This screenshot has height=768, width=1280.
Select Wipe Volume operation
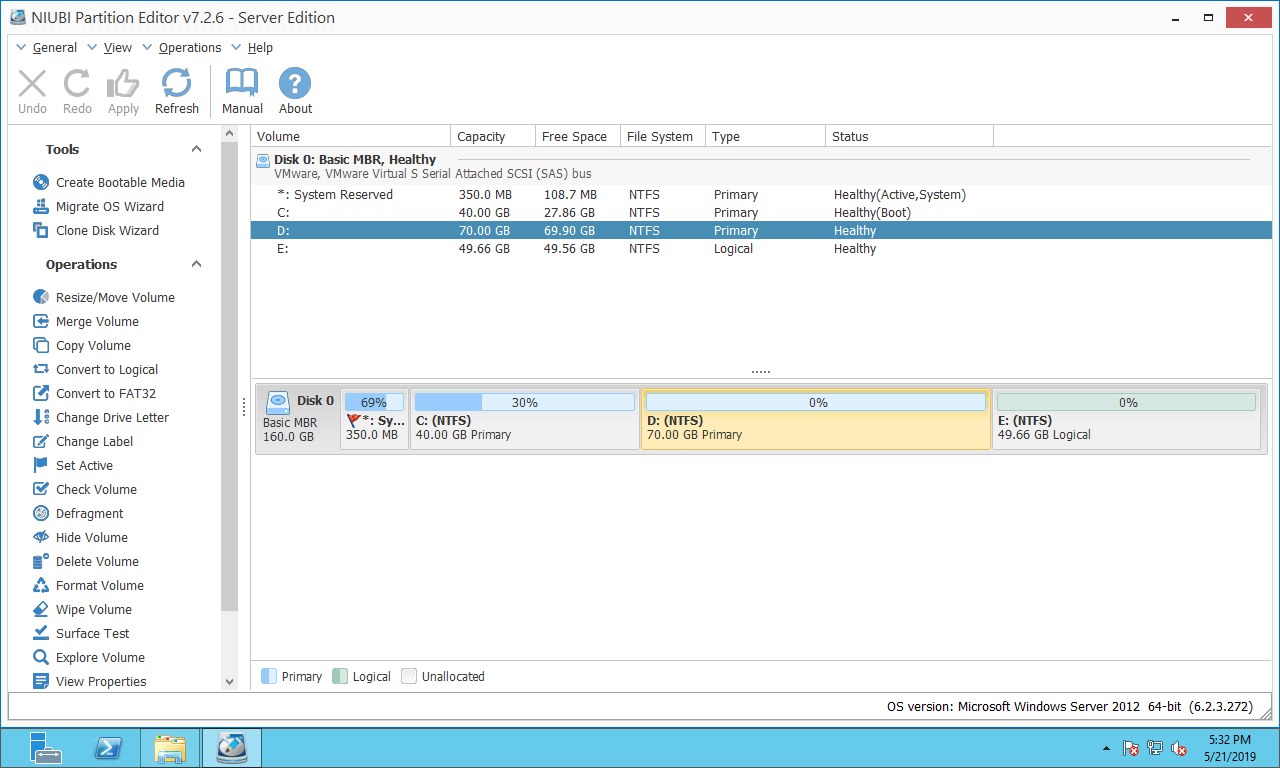point(93,609)
